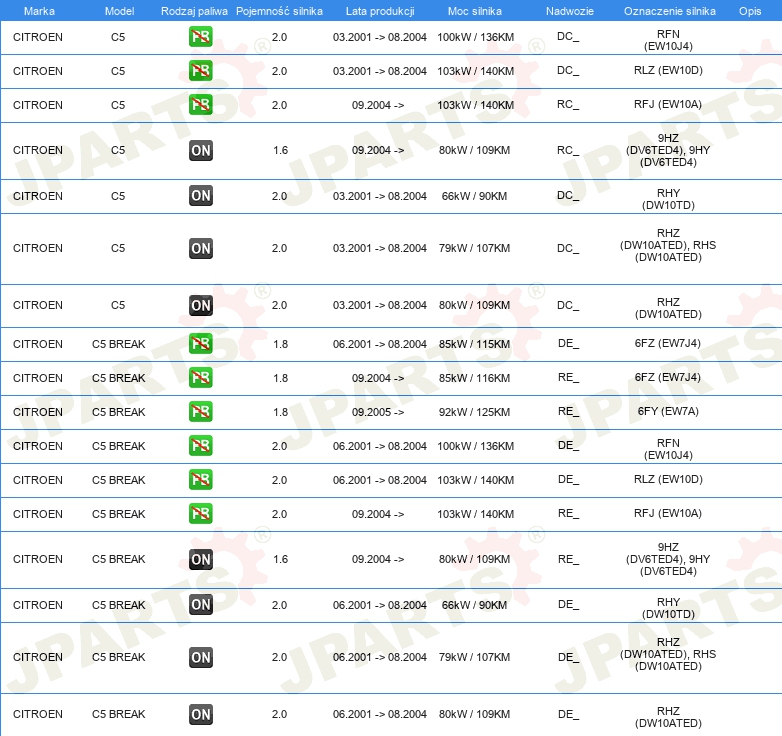
Task: Select the C5 BREAK row's RFJ (EW10A) engine code
Action: pos(668,513)
